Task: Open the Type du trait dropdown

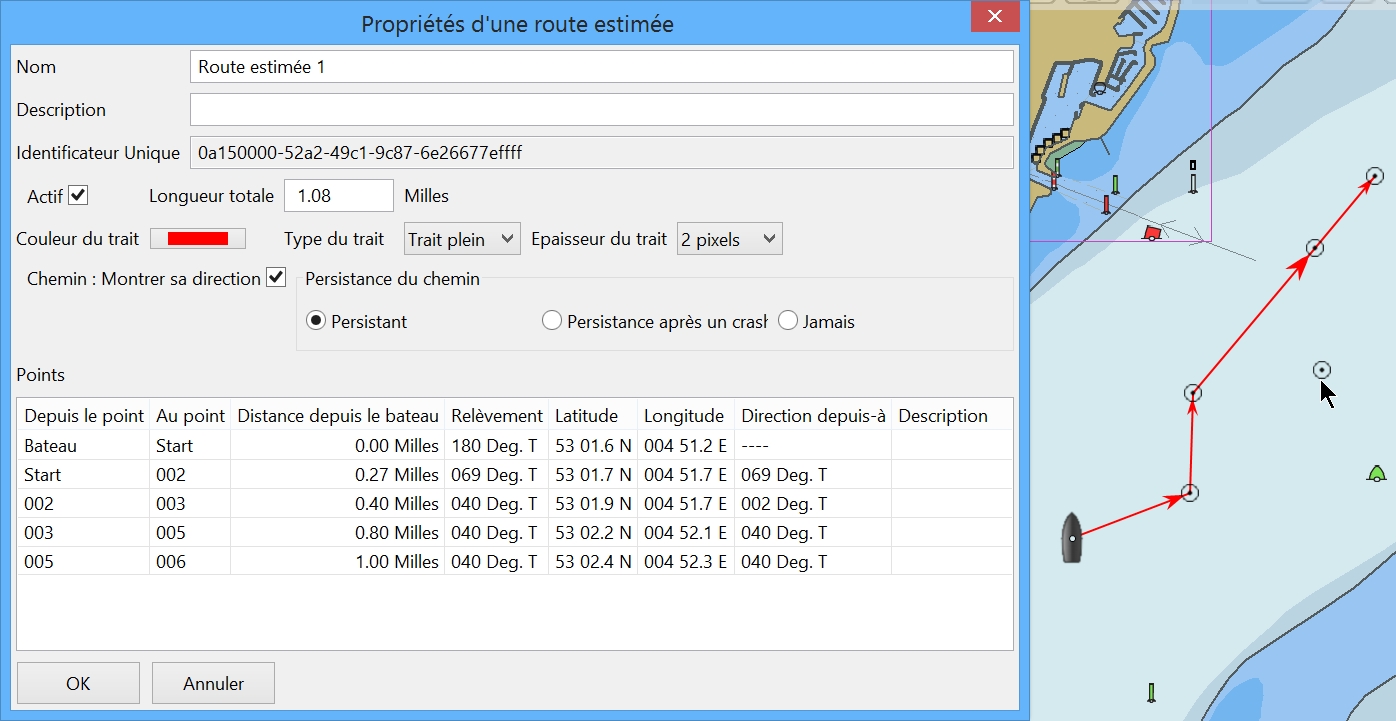Action: [462, 239]
